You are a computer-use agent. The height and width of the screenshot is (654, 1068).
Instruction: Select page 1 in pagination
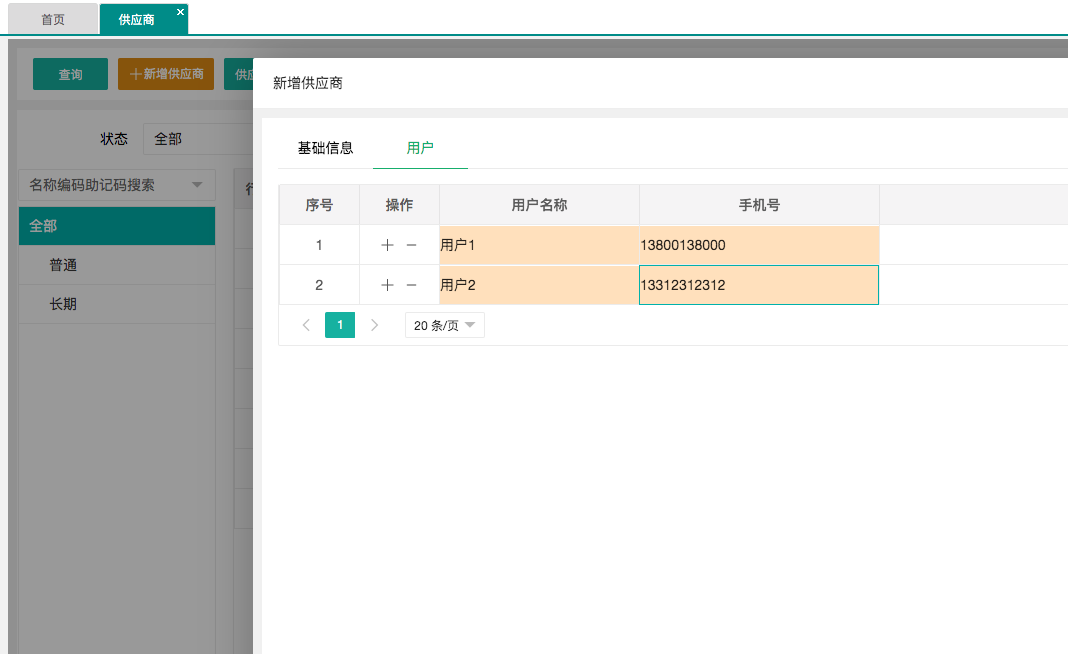click(340, 325)
